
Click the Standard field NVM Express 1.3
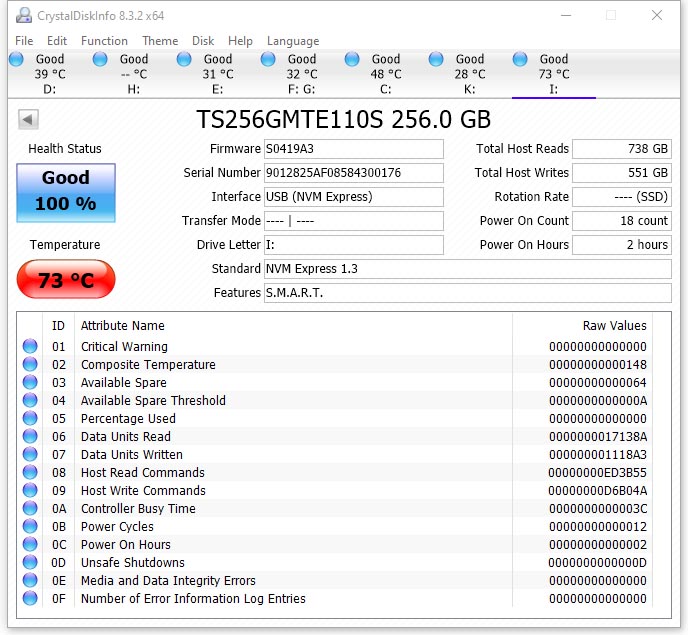(x=468, y=269)
